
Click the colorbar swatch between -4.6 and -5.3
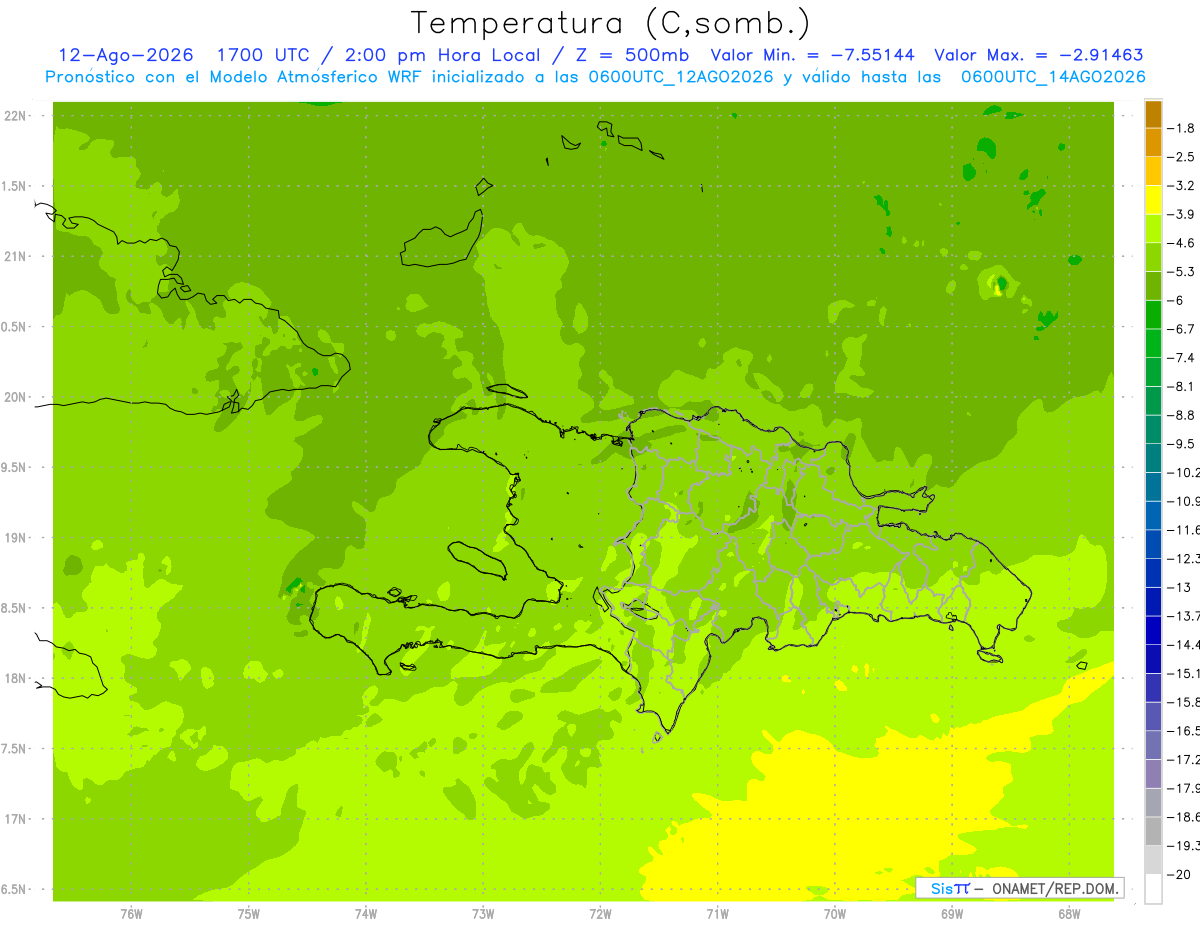(x=1153, y=257)
